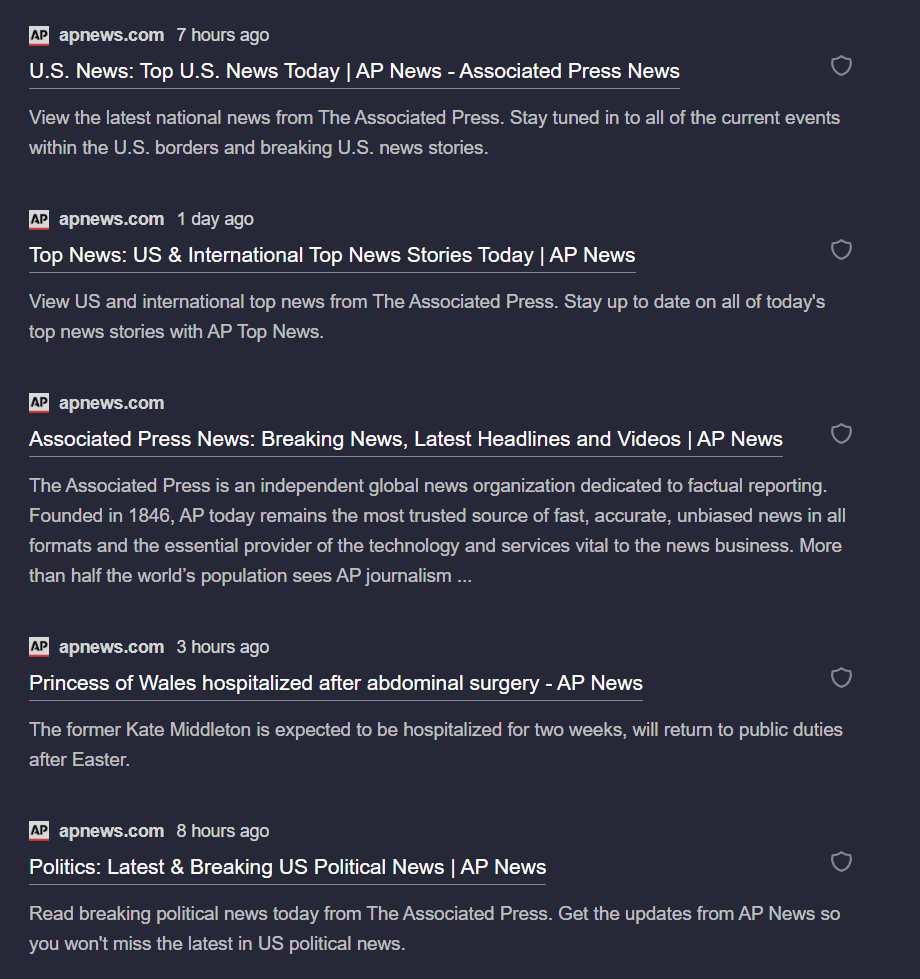This screenshot has height=979, width=920.
Task: Click the shield icon for U.S. News result
Action: point(842,66)
